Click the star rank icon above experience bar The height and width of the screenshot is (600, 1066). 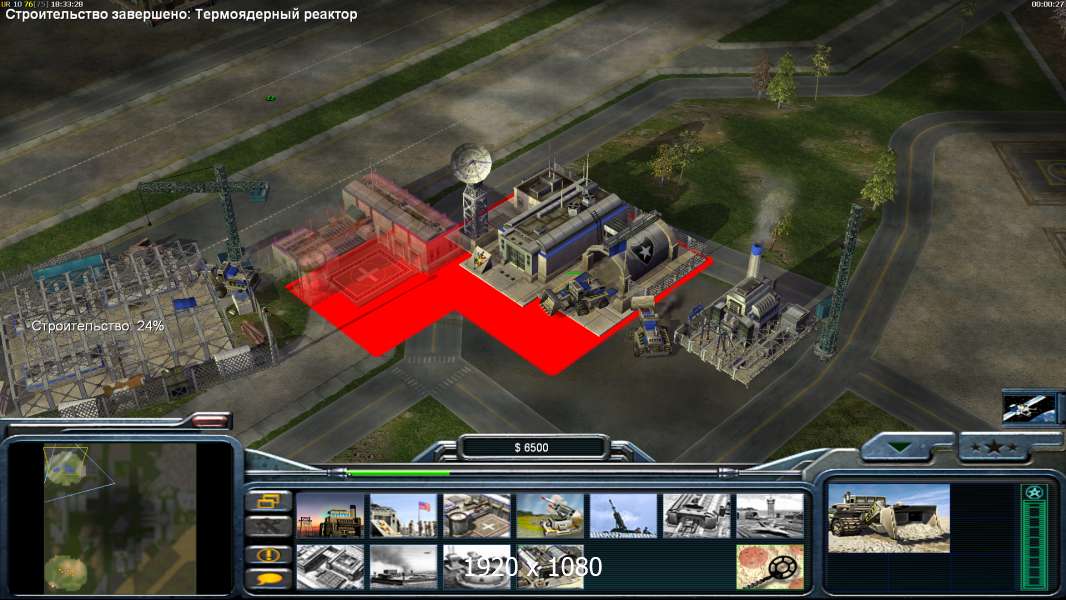point(1034,493)
